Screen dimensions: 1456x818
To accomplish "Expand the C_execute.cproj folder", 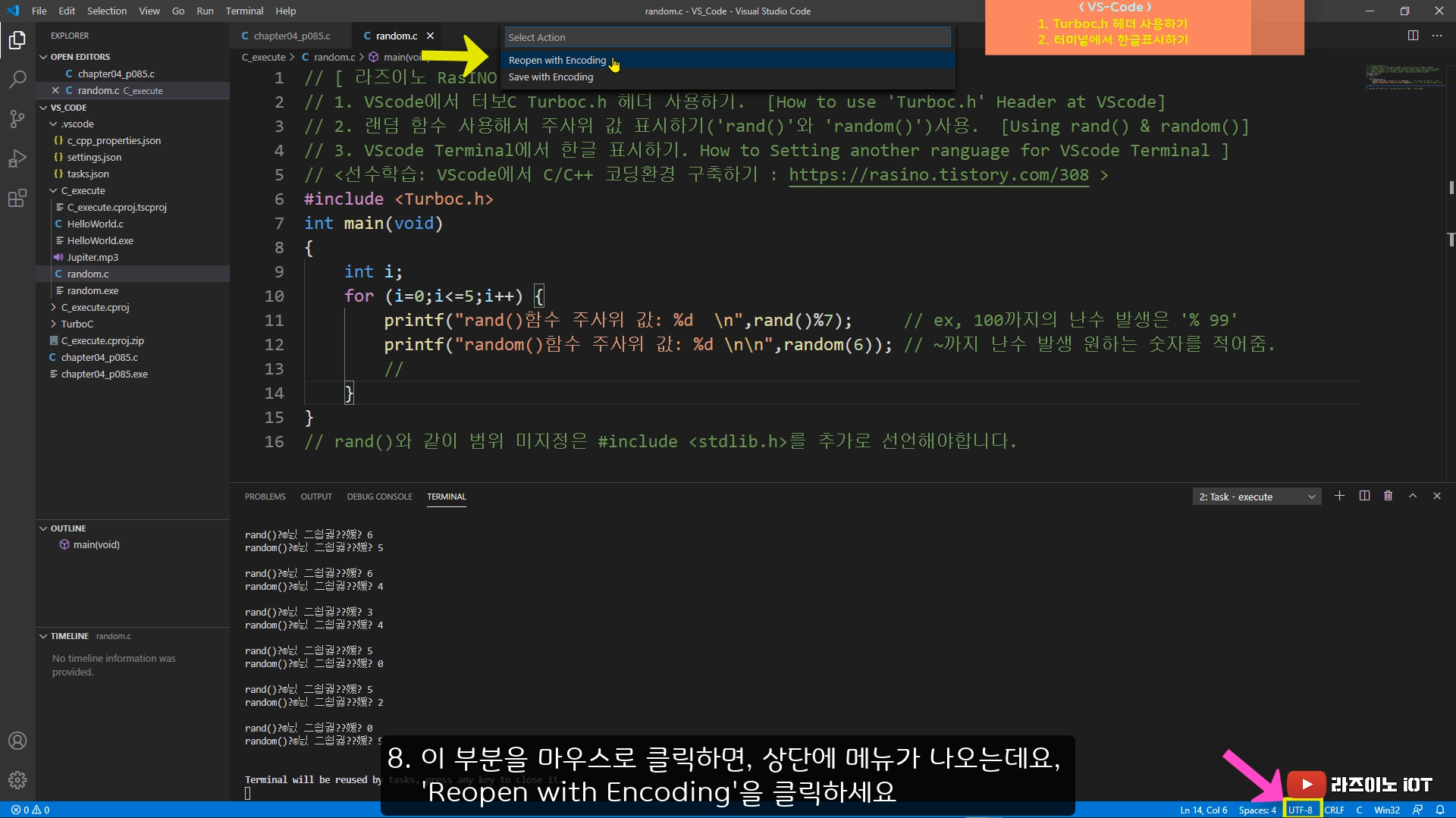I will click(95, 307).
